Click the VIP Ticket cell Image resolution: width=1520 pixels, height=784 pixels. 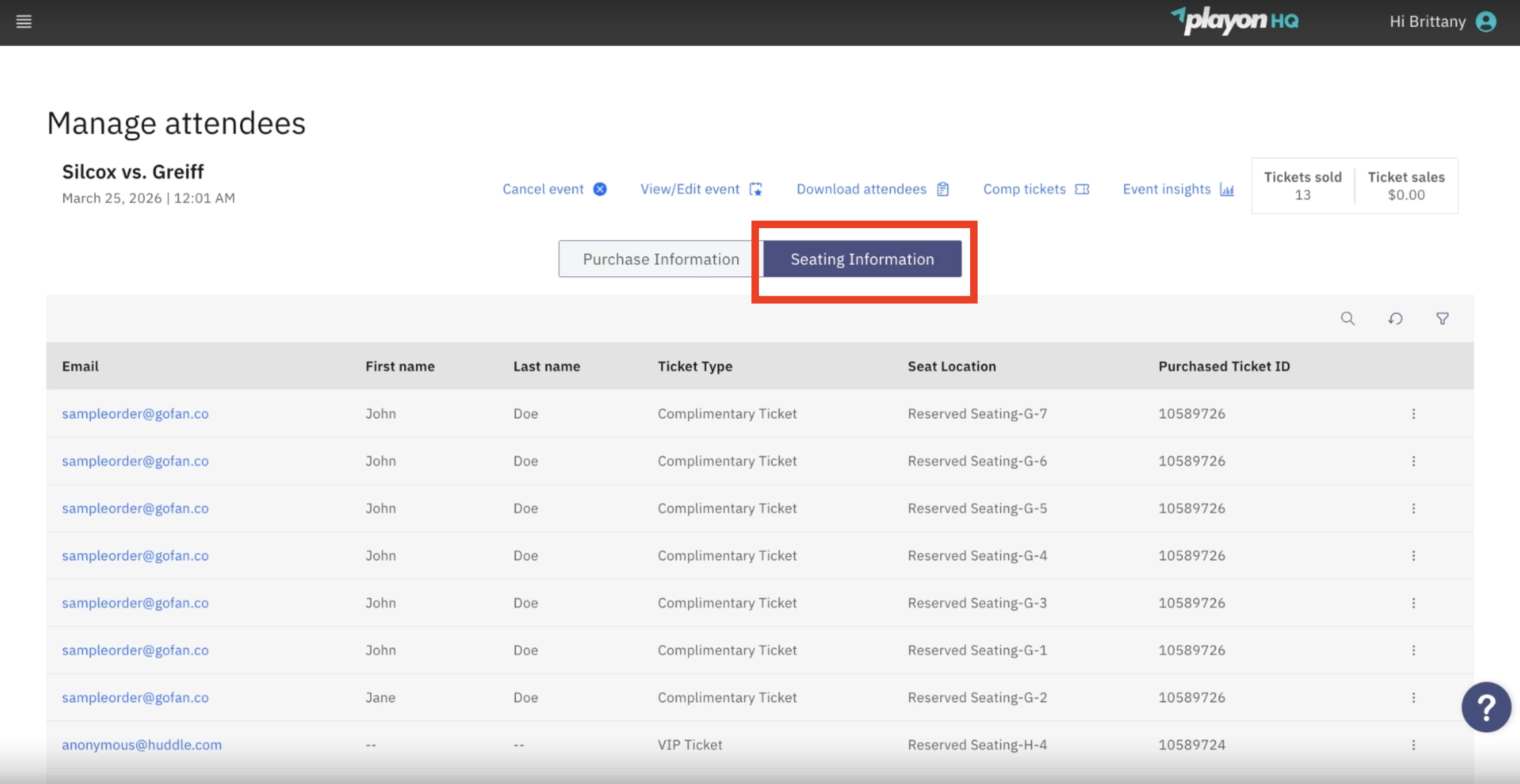tap(690, 744)
